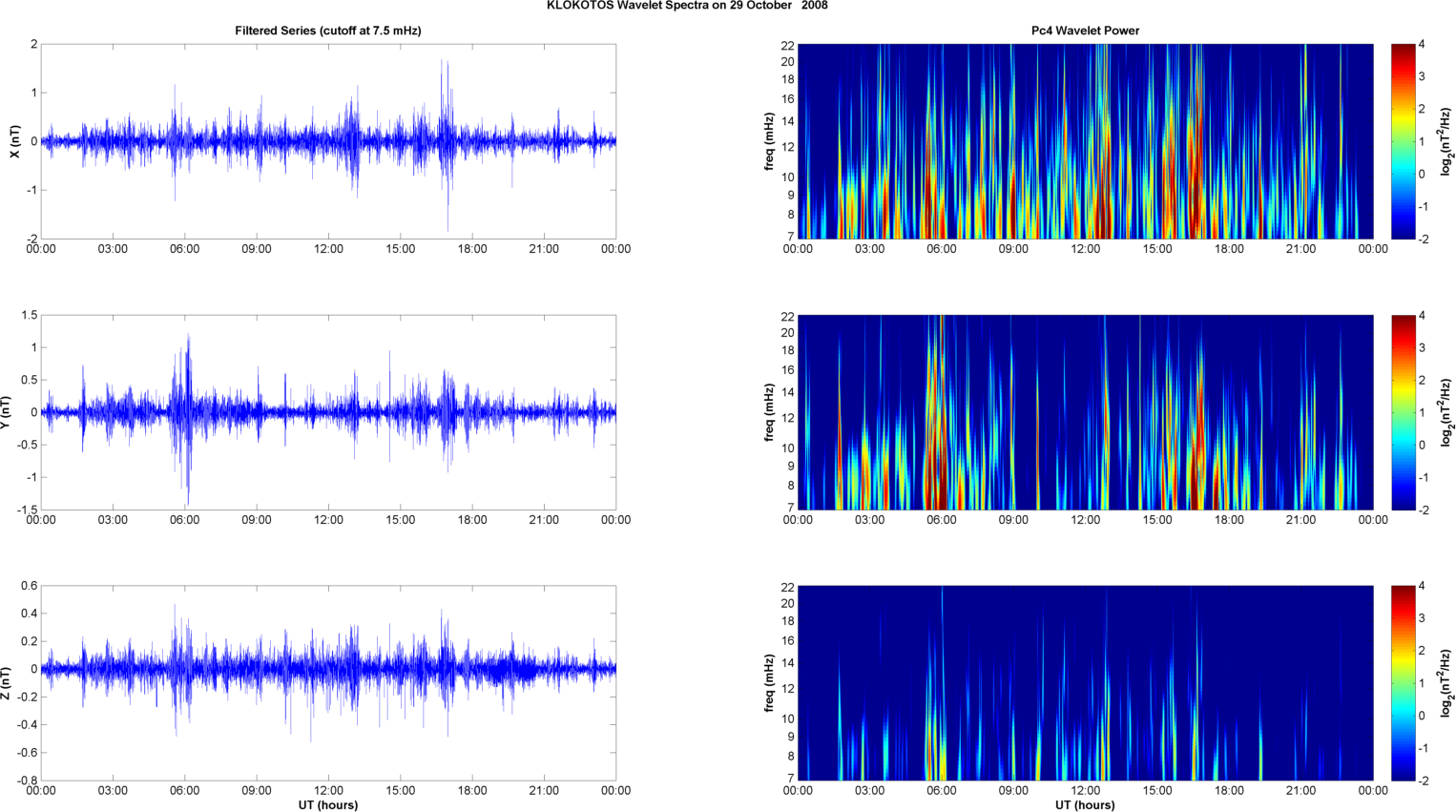Click the top wavelet power spectrogram
This screenshot has height=812, width=1456.
[x=1085, y=141]
